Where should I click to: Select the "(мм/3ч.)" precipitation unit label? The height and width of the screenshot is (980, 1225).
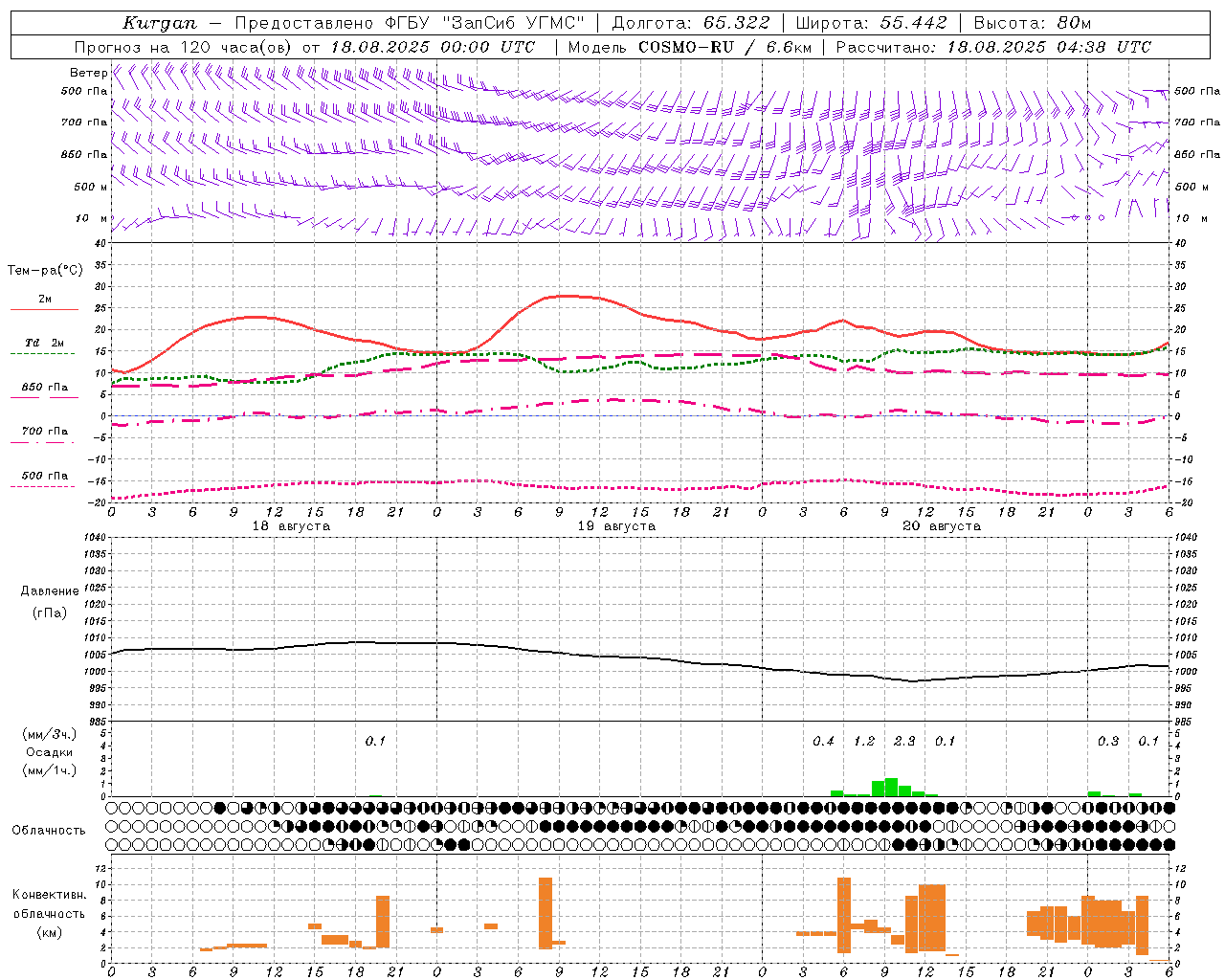pyautogui.click(x=49, y=735)
